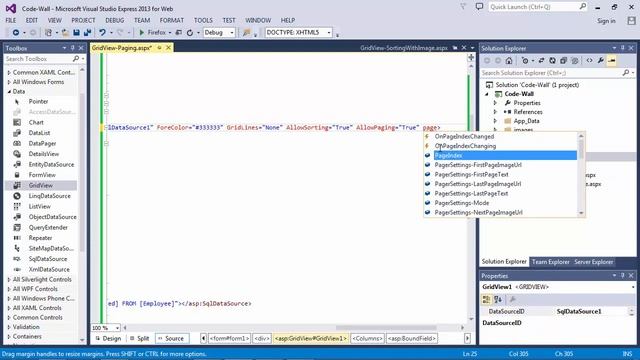Click Sign in link

point(606,21)
